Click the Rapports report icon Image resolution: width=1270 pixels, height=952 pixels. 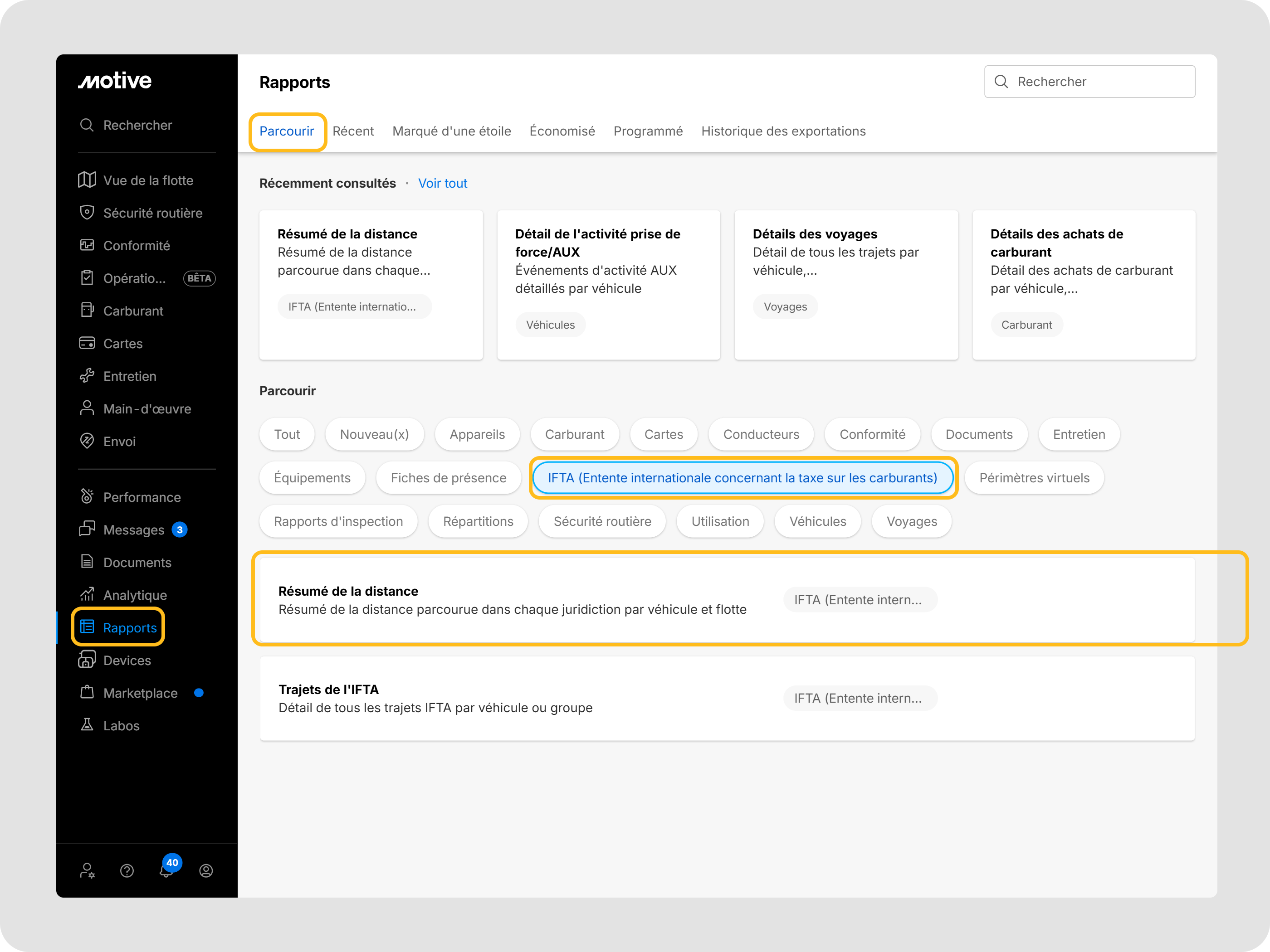(87, 627)
